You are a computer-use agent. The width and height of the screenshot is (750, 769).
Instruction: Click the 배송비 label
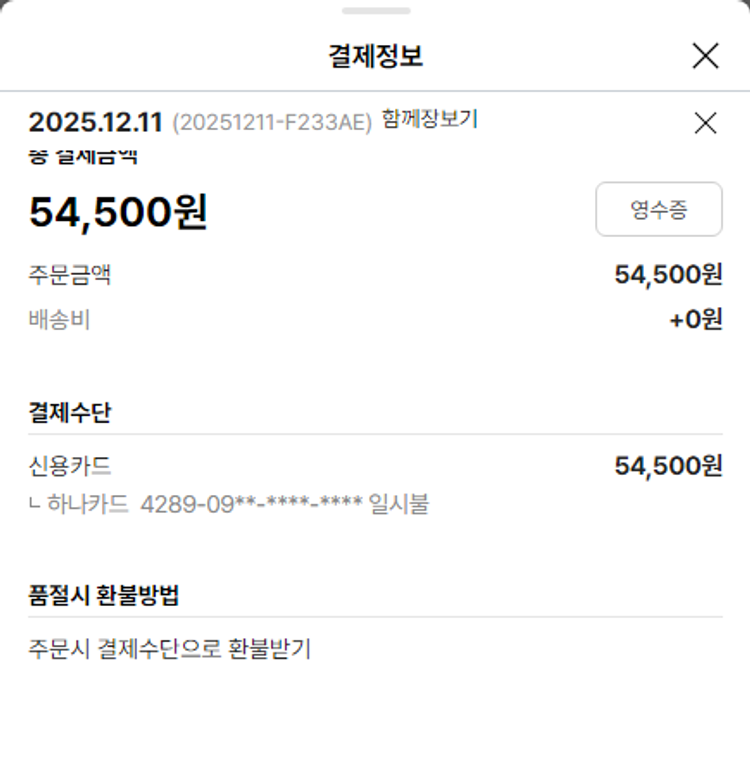click(x=59, y=320)
